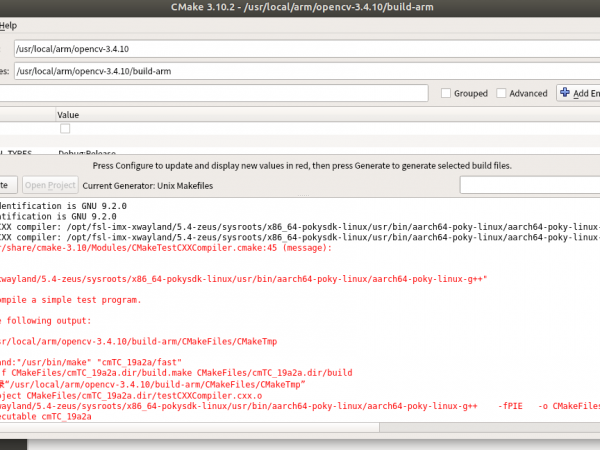Image resolution: width=600 pixels, height=450 pixels.
Task: Enable the Advanced checkbox
Action: pyautogui.click(x=500, y=93)
